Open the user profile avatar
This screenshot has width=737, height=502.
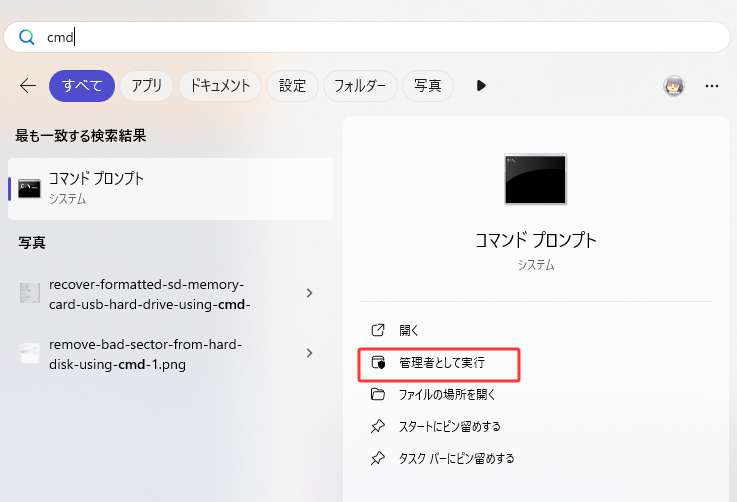[x=674, y=86]
